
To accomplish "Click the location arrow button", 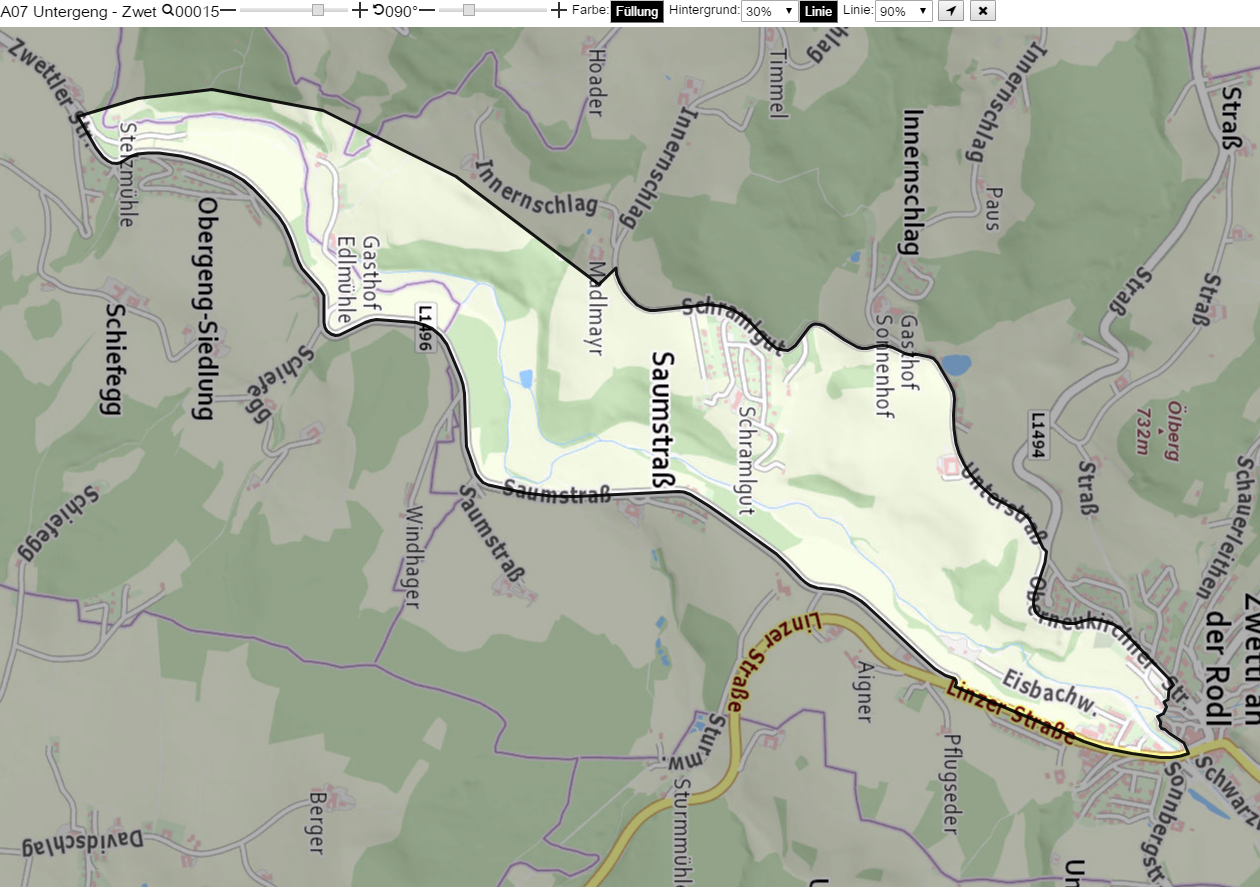I will pos(951,11).
